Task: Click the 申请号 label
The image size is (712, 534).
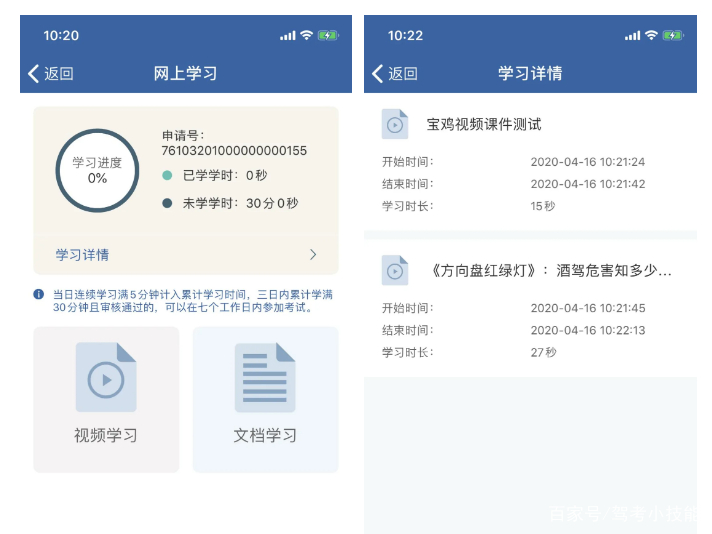Action: (x=183, y=135)
